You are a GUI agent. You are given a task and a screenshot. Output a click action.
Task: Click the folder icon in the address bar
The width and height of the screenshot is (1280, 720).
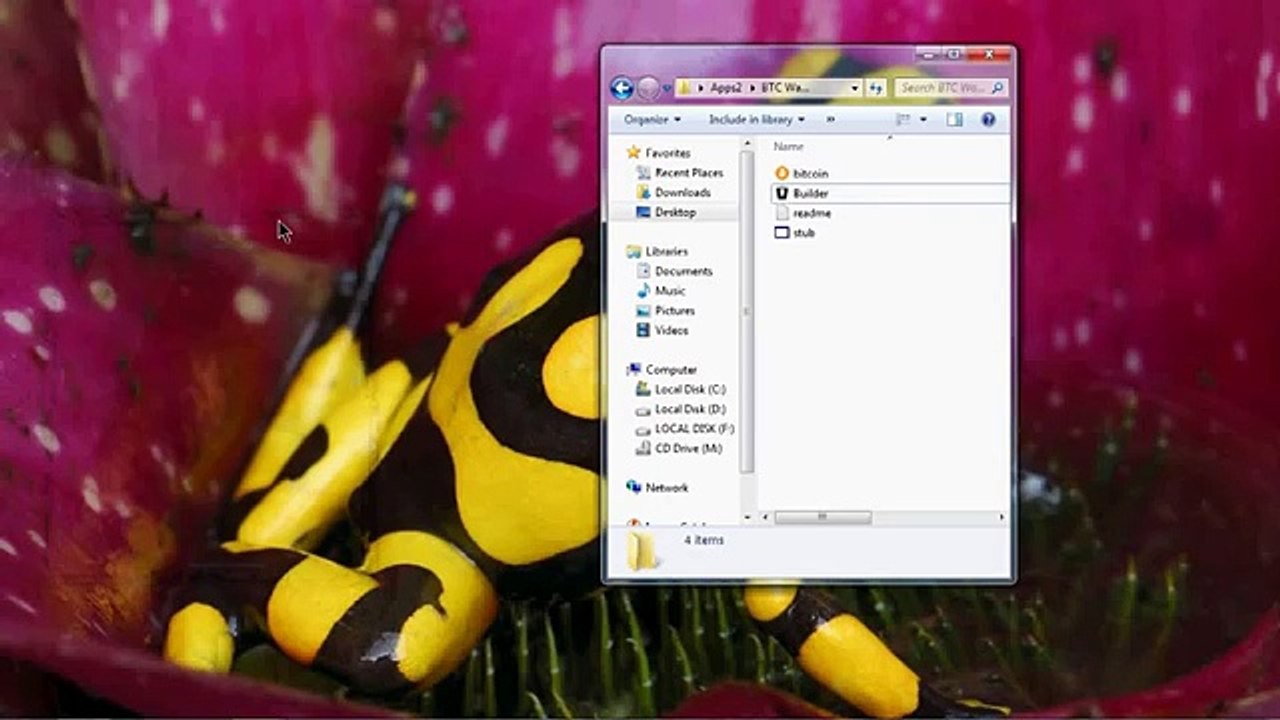(x=685, y=88)
